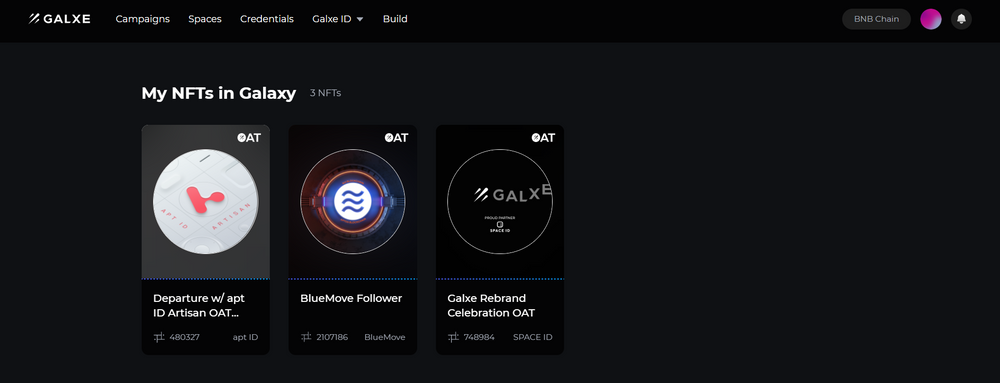
Task: Open the apt ID space link
Action: [x=246, y=337]
